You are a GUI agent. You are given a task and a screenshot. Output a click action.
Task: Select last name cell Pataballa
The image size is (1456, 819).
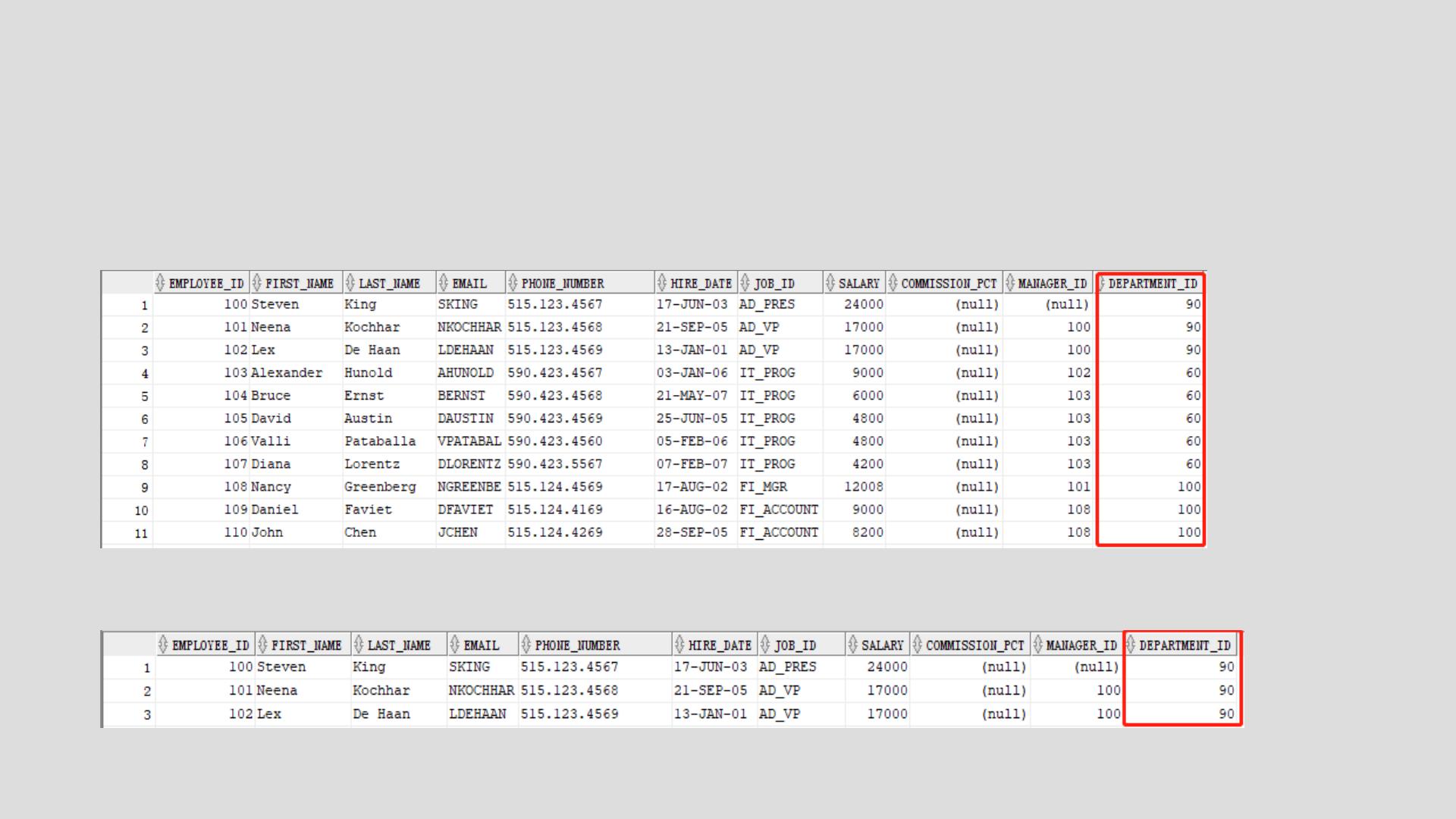[x=379, y=441]
